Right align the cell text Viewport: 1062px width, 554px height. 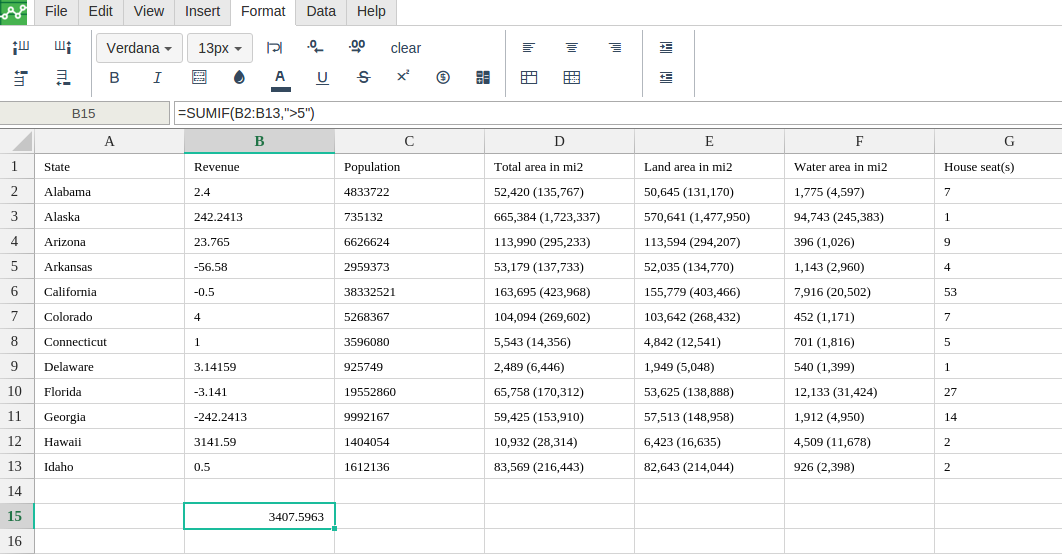[615, 47]
